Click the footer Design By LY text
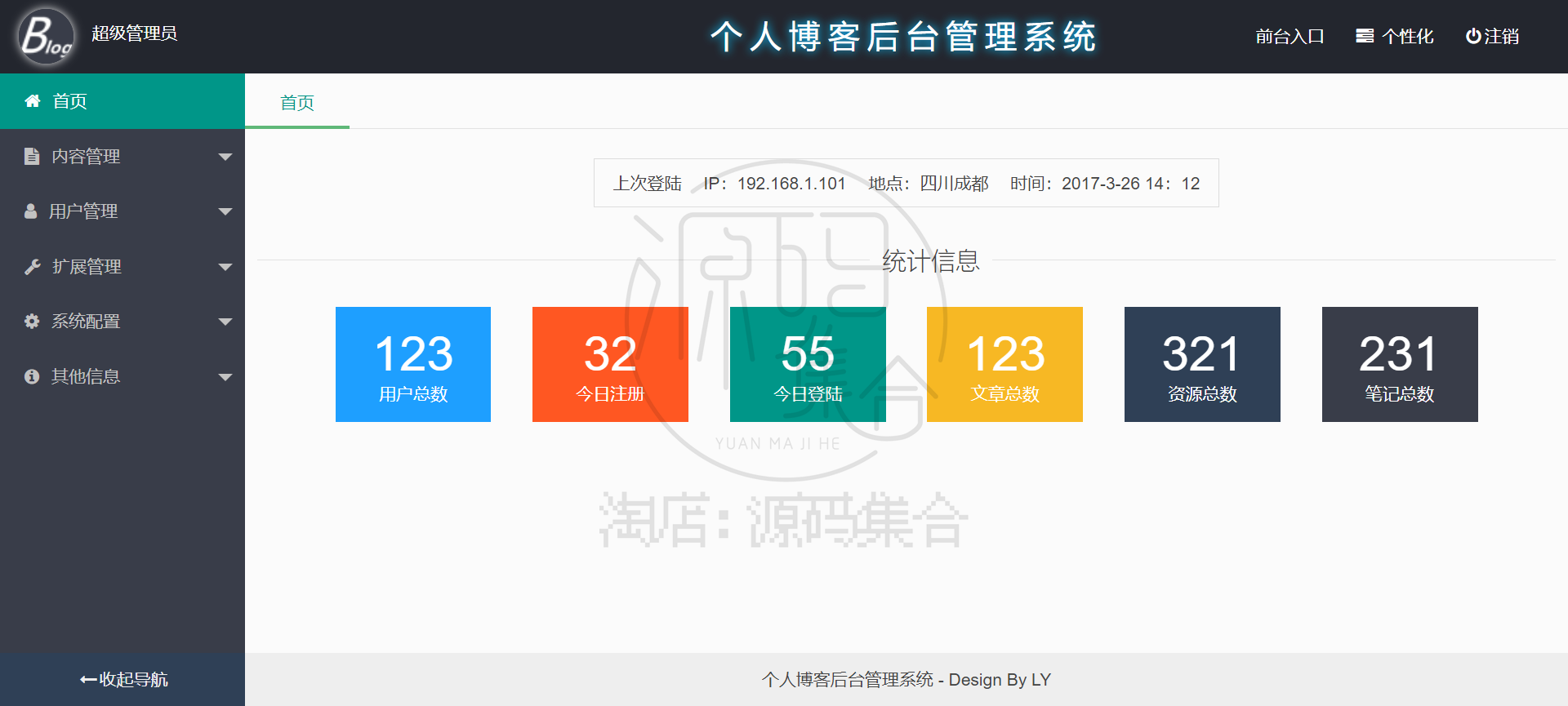 coord(1000,680)
